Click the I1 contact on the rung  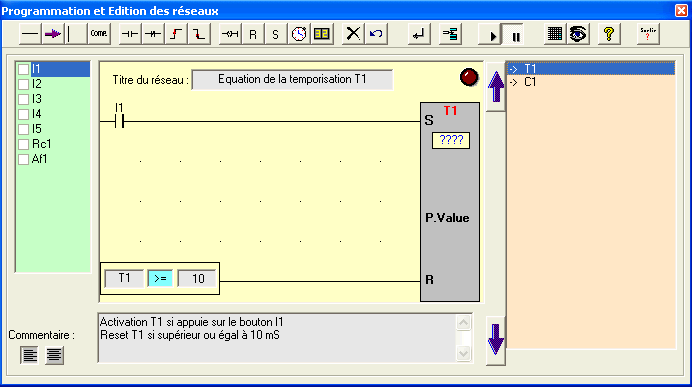(x=119, y=120)
